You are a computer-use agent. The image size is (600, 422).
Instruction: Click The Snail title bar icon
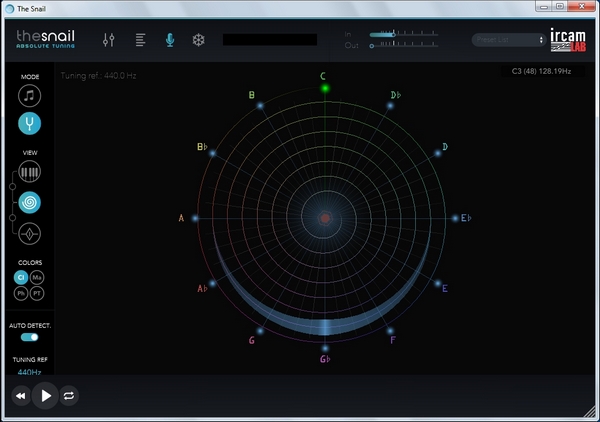pos(10,9)
